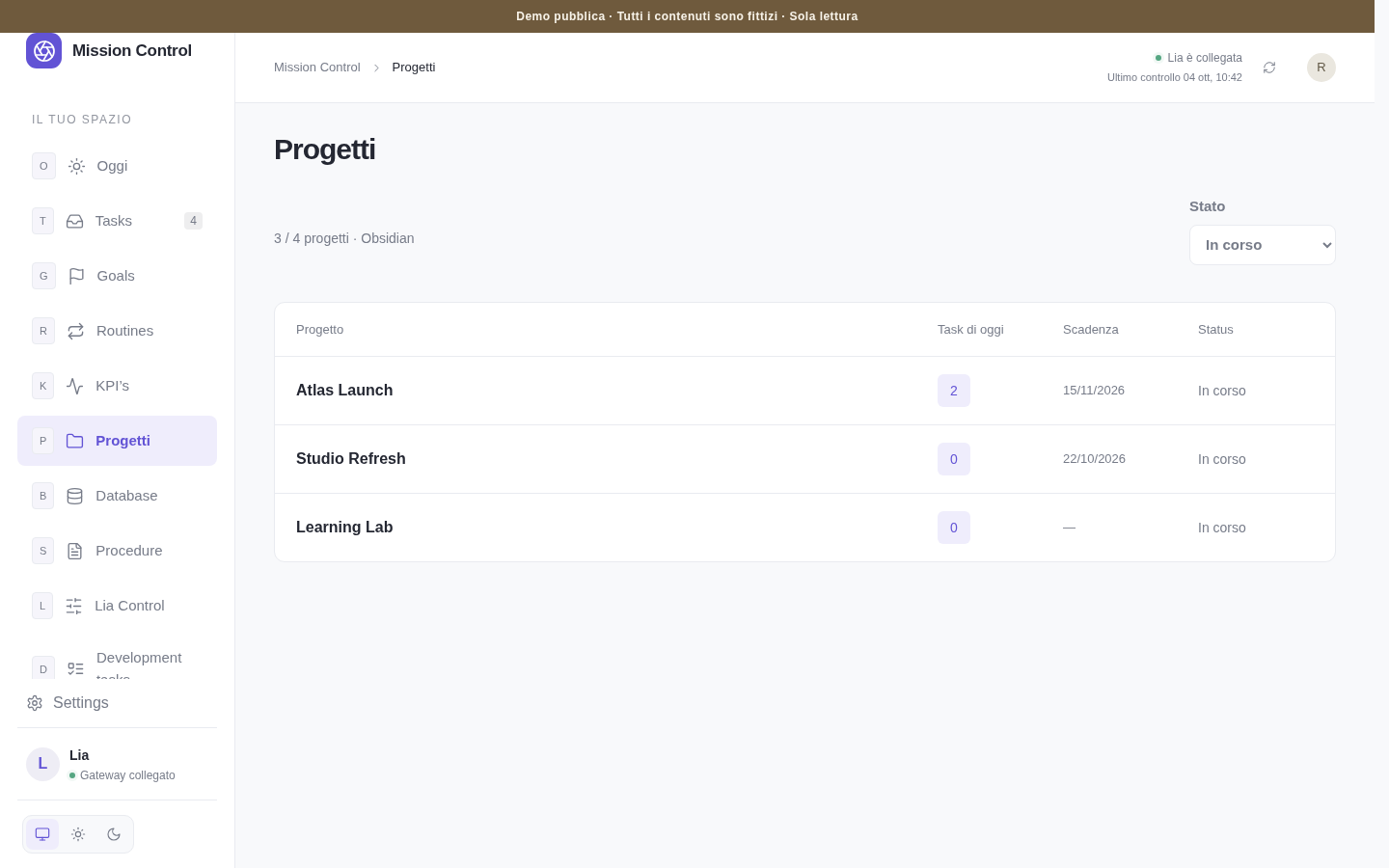
Task: Open the Learning Lab project
Action: click(x=344, y=528)
